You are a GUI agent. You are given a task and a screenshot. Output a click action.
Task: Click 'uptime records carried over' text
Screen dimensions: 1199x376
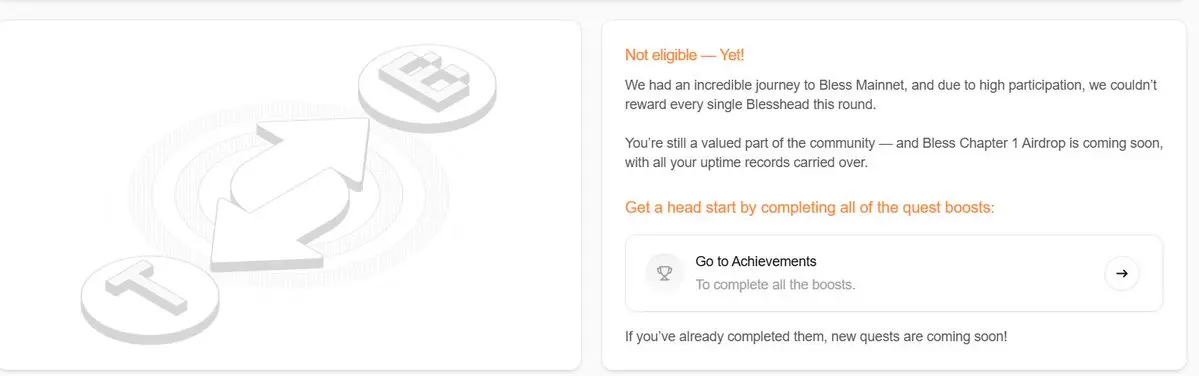pyautogui.click(x=794, y=163)
